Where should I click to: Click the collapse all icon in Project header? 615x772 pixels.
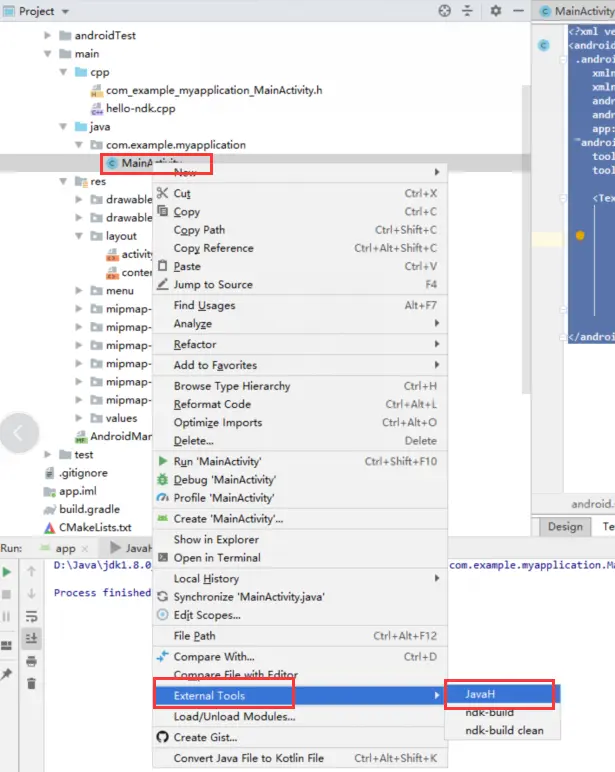(467, 11)
